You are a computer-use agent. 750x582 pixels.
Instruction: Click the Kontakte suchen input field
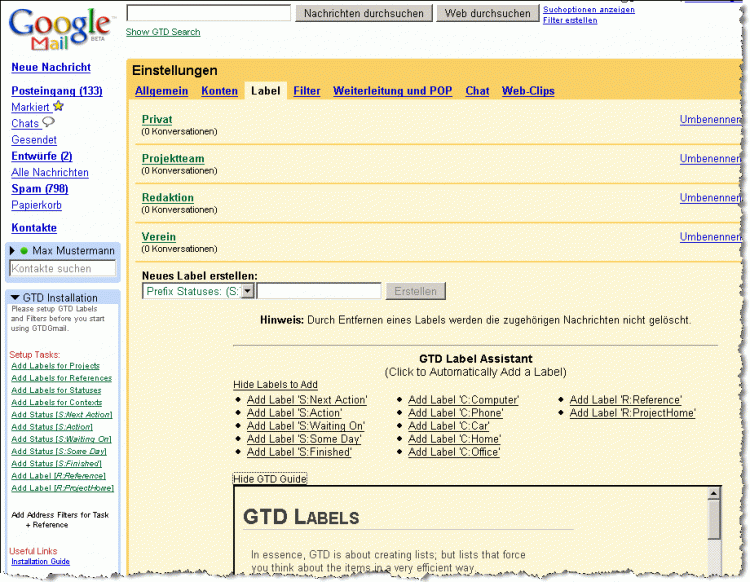coord(63,269)
